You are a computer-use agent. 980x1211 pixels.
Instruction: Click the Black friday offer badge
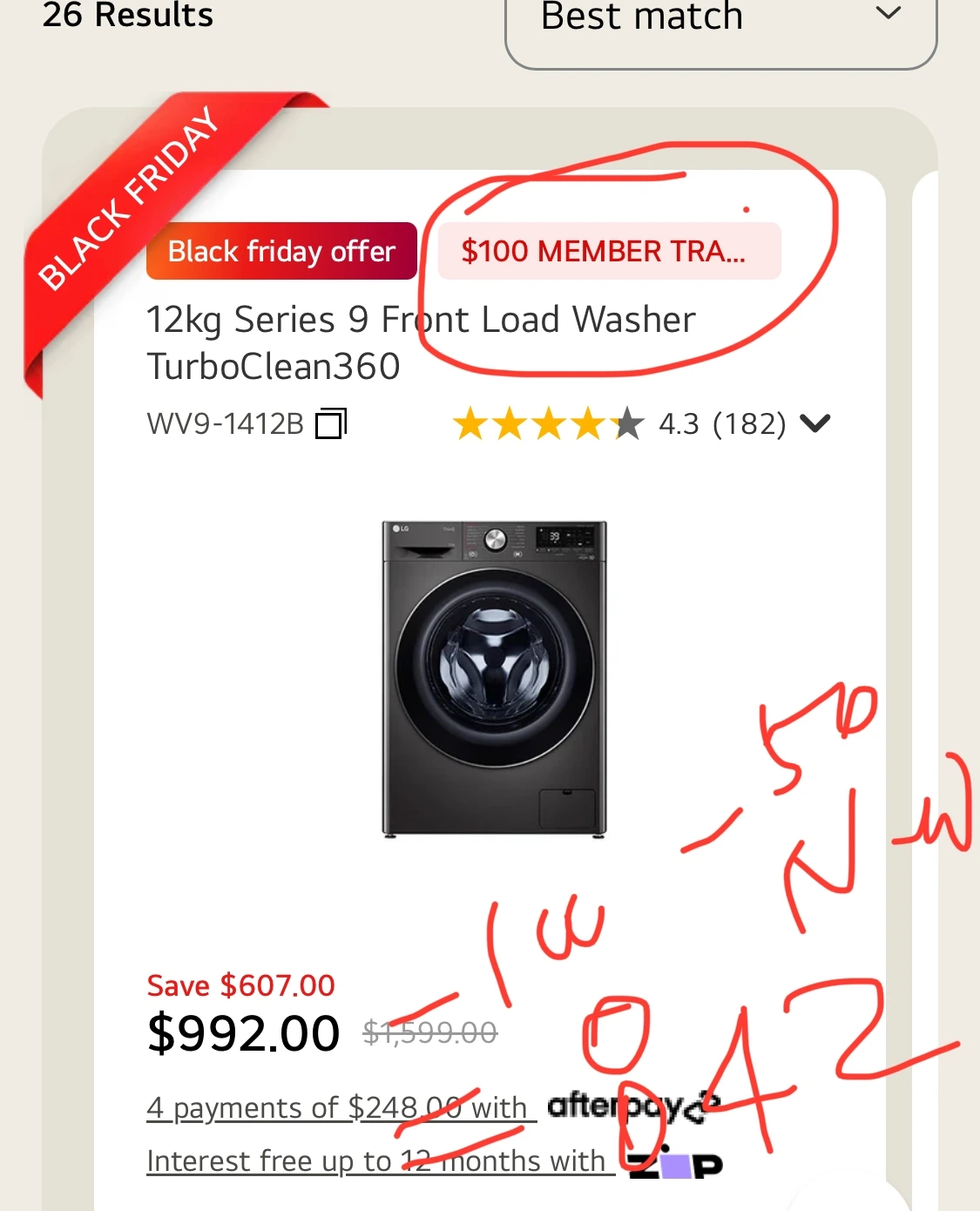[281, 251]
